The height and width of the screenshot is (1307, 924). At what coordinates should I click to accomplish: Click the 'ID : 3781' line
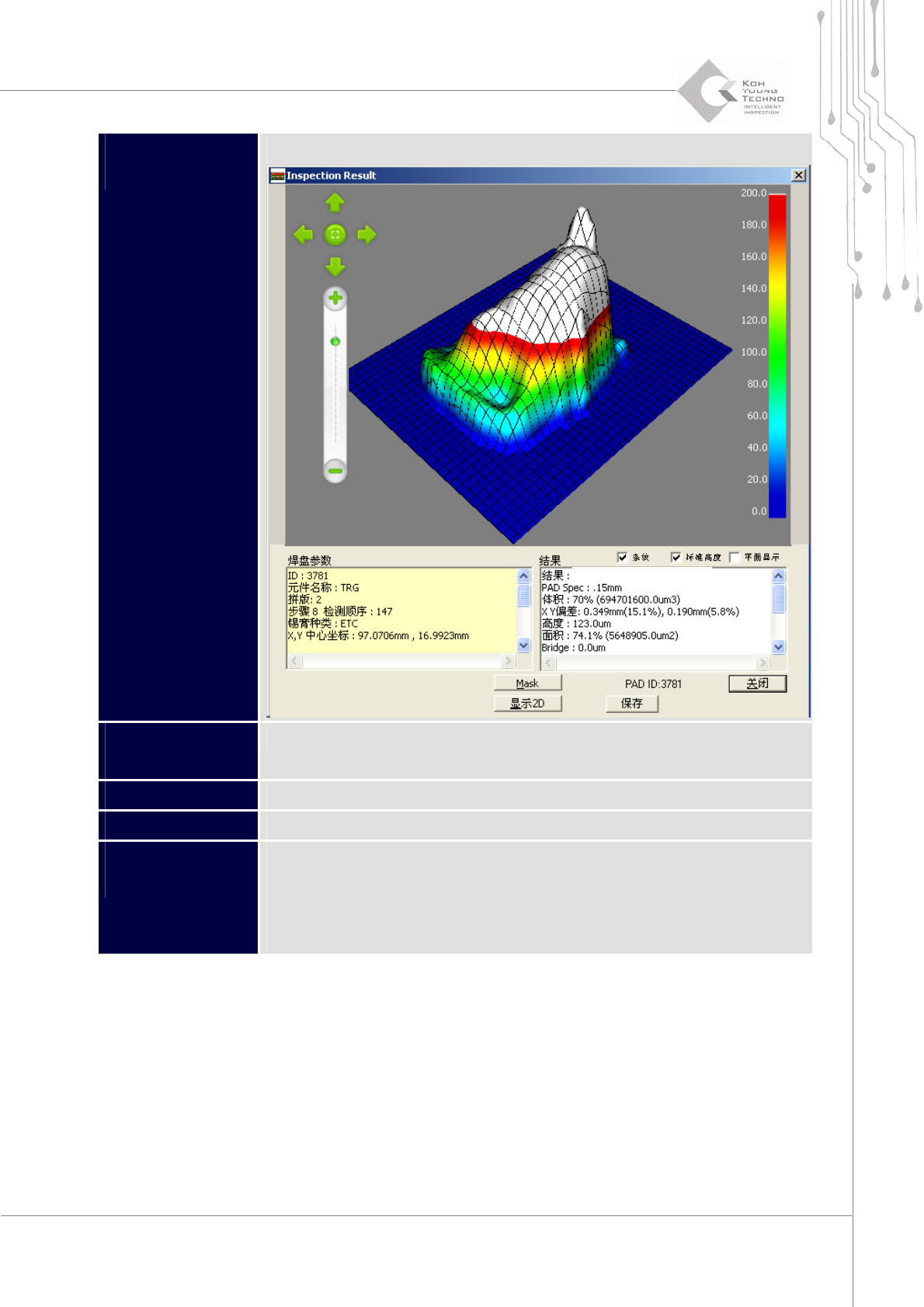(x=308, y=576)
